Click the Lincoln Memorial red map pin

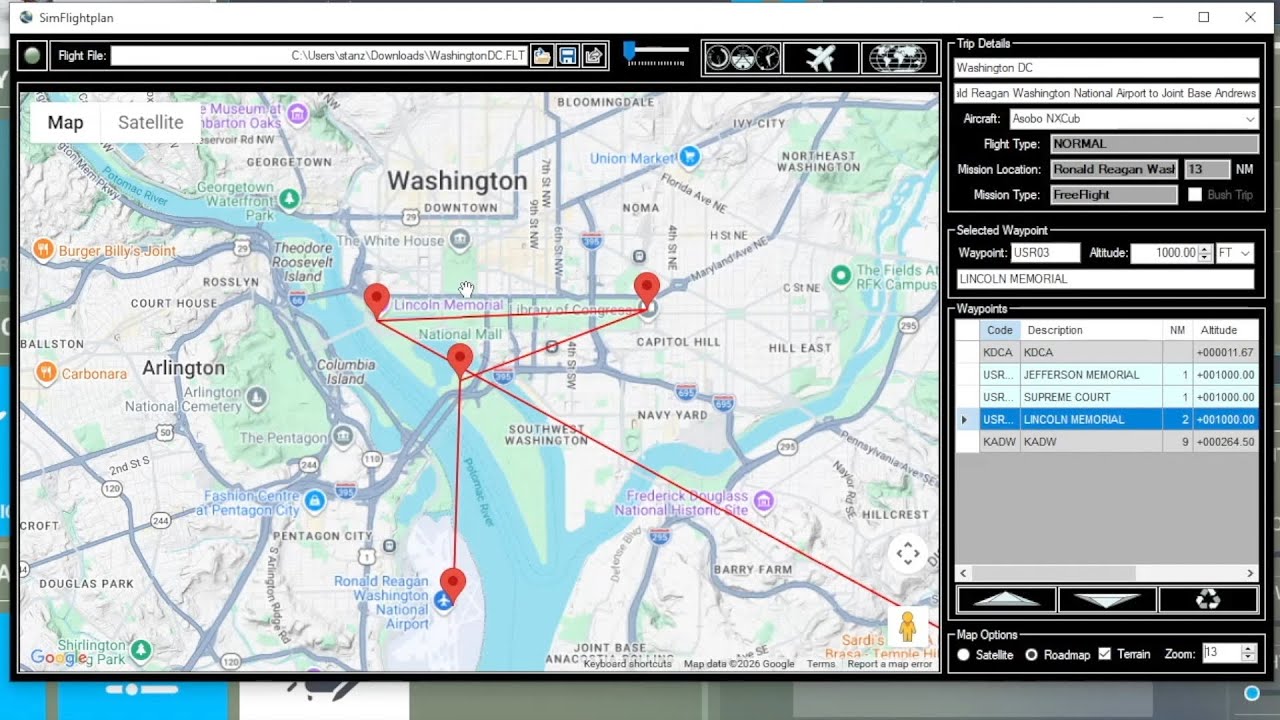coord(376,301)
